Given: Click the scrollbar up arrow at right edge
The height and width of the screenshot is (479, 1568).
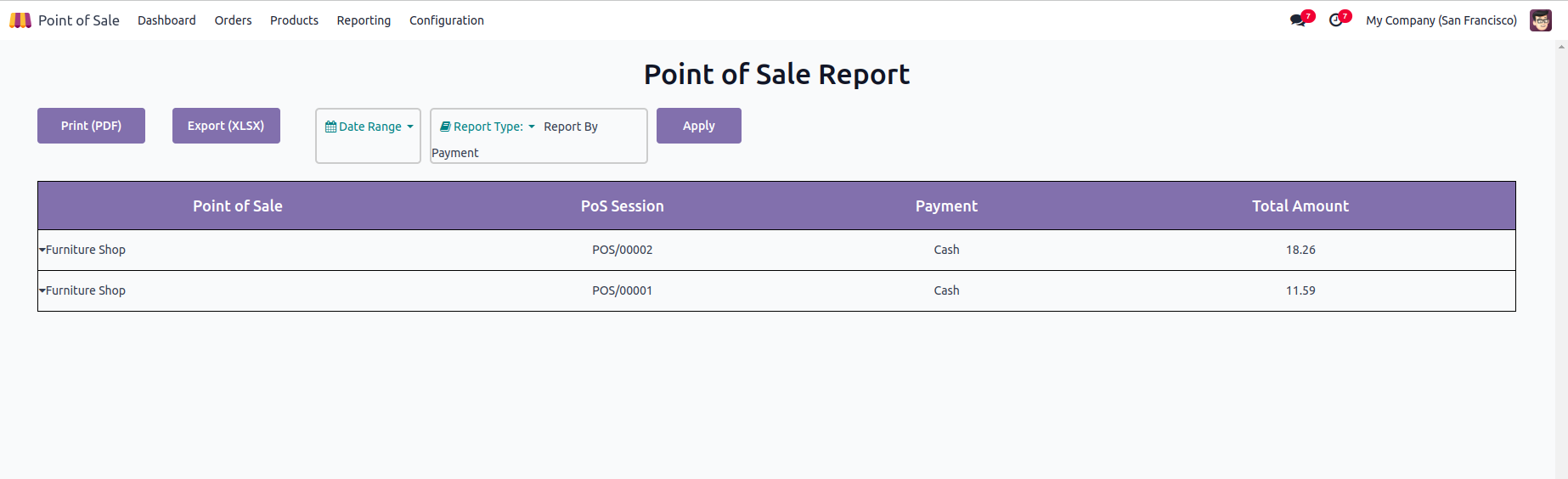Looking at the screenshot, I should 1561,47.
